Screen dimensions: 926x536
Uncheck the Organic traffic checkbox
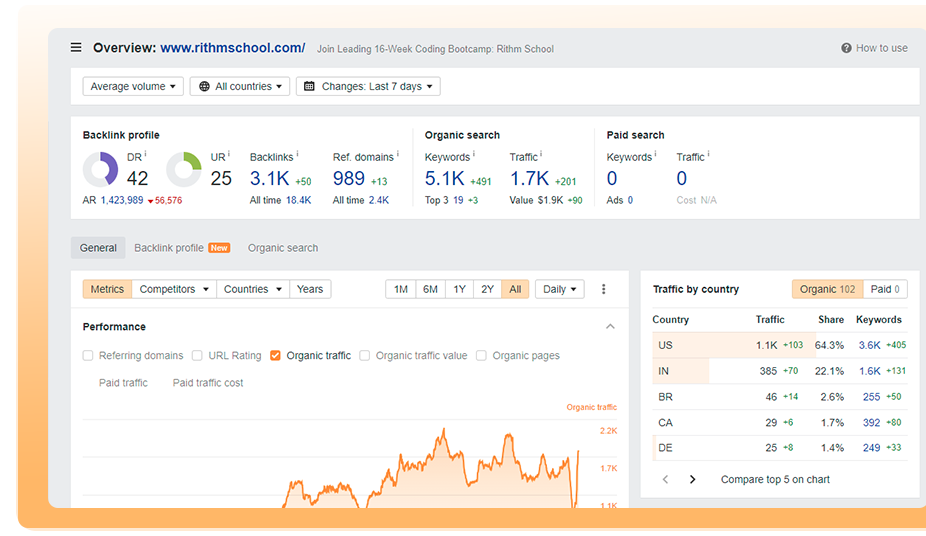275,355
